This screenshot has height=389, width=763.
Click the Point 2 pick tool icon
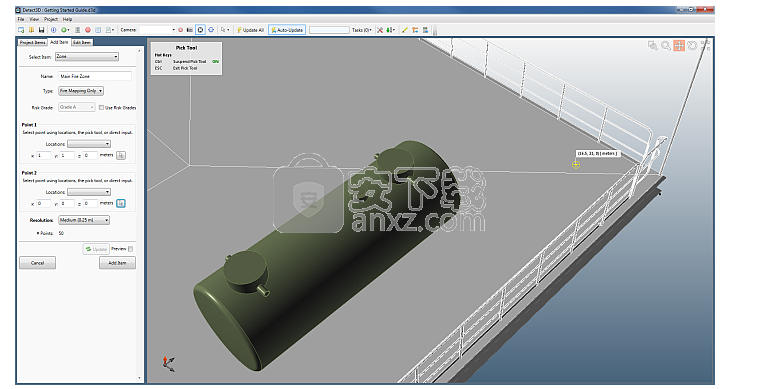tap(121, 203)
